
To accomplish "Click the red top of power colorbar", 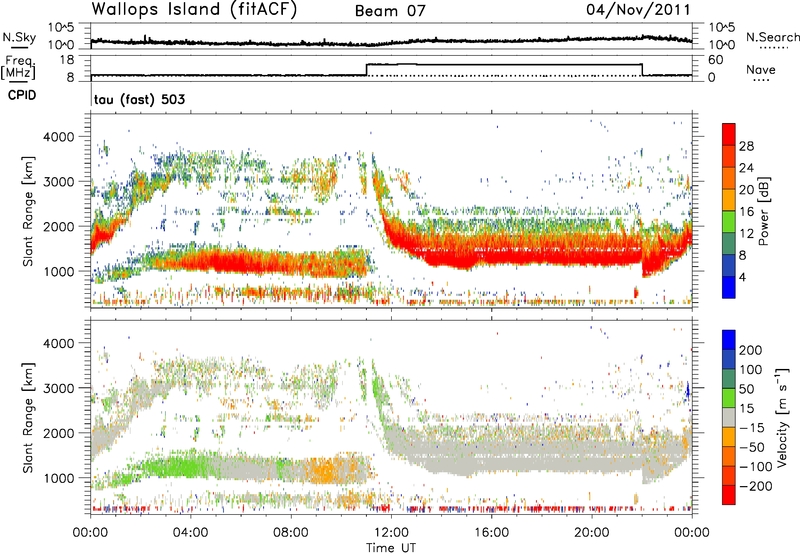I will click(729, 134).
